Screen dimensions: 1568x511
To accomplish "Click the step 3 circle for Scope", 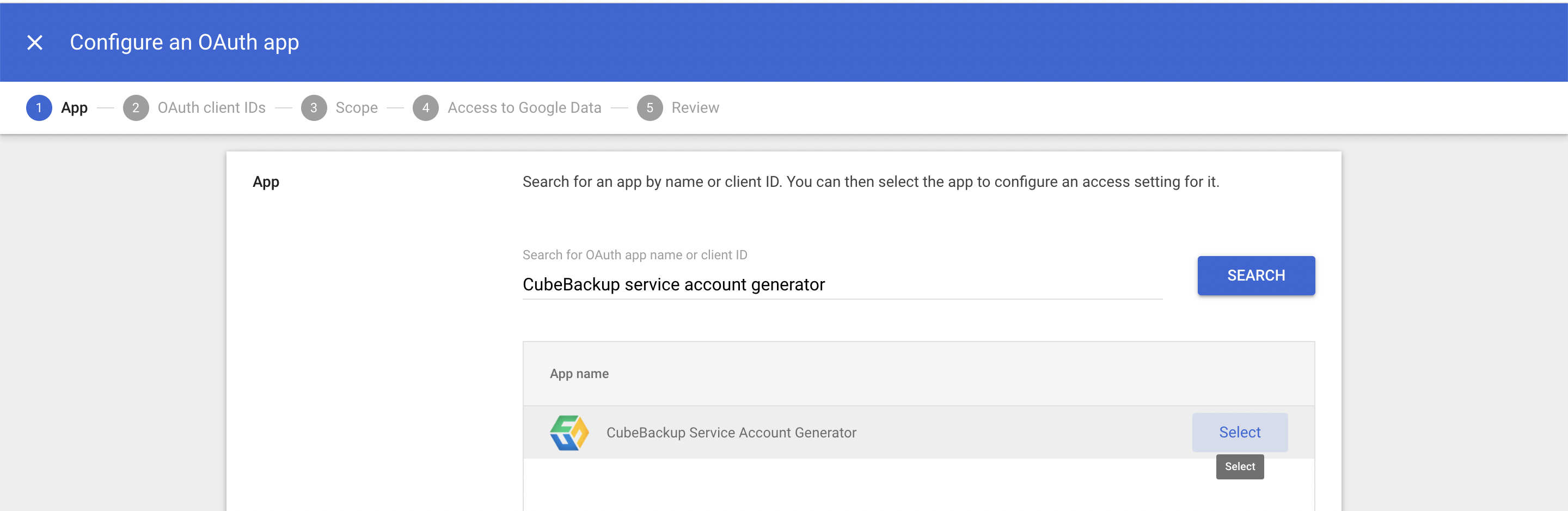I will [x=314, y=108].
